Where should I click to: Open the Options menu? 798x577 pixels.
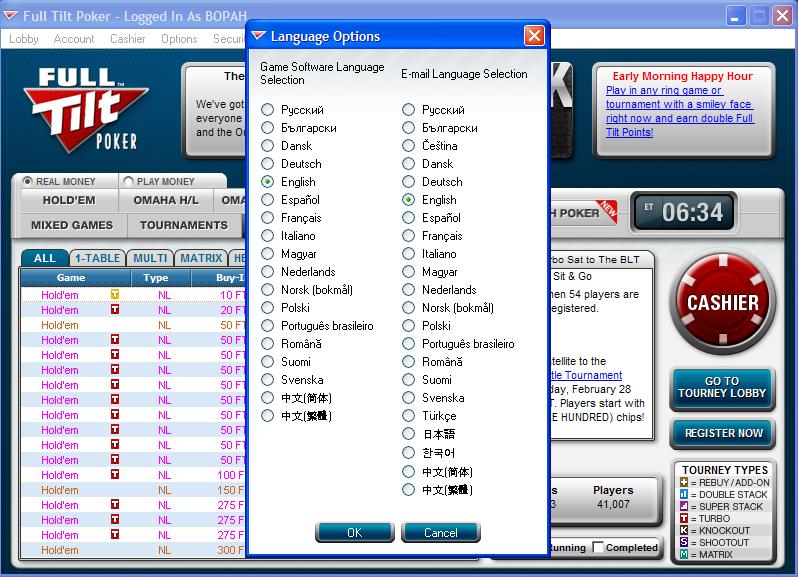179,39
